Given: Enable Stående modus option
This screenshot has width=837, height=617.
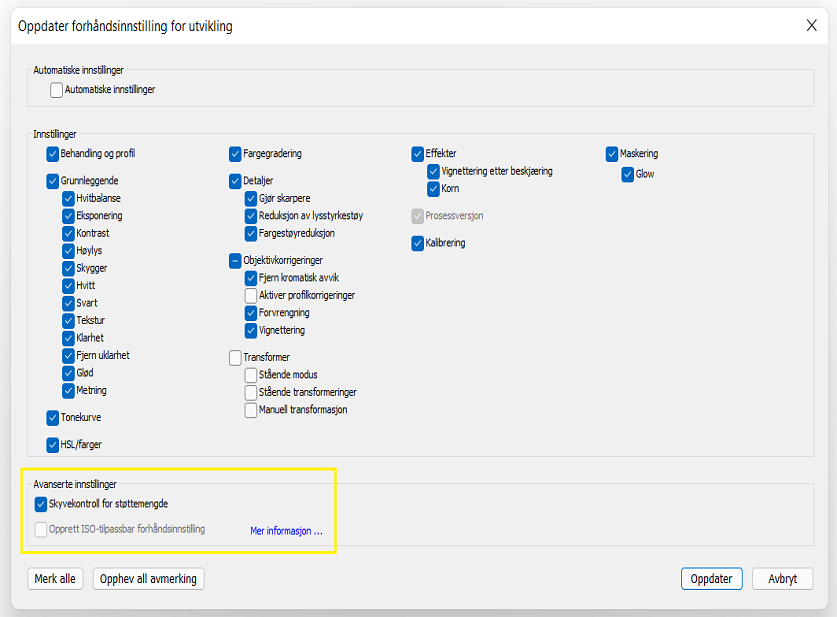Looking at the screenshot, I should 252,375.
